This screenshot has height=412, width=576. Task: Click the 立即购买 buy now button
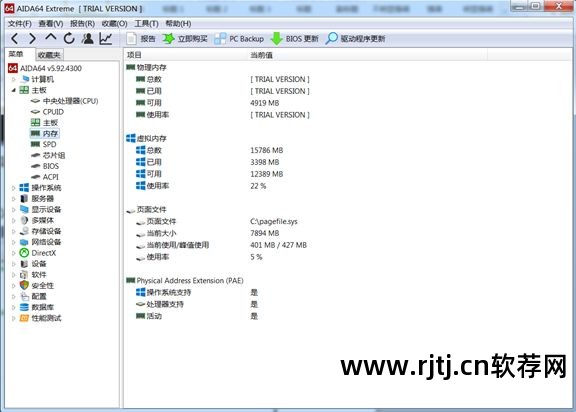click(x=185, y=39)
